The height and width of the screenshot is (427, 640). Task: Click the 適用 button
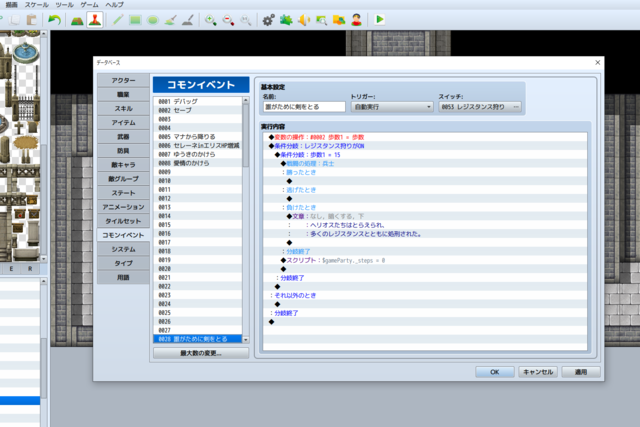click(581, 372)
